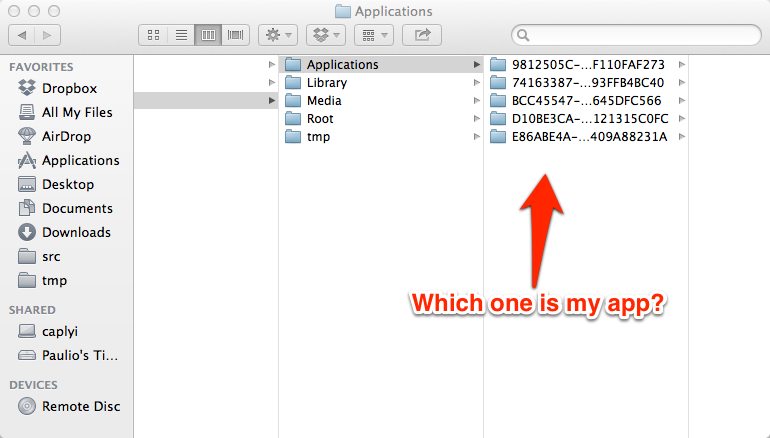The height and width of the screenshot is (438, 770).
Task: Click the Media folder icon
Action: coord(293,101)
